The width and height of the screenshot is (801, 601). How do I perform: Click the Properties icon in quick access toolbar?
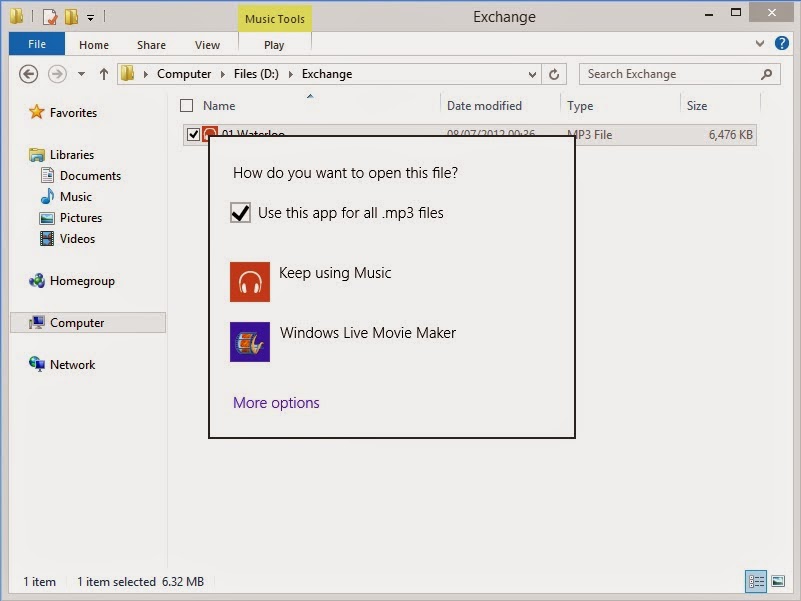pyautogui.click(x=50, y=17)
